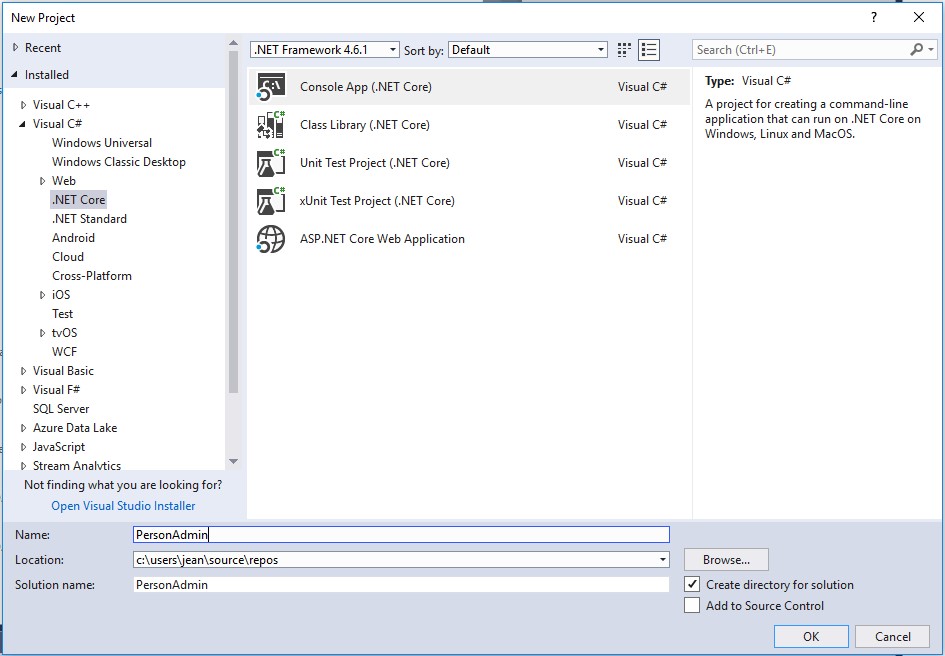Open the search options dropdown arrow
The image size is (945, 656).
pyautogui.click(x=931, y=50)
